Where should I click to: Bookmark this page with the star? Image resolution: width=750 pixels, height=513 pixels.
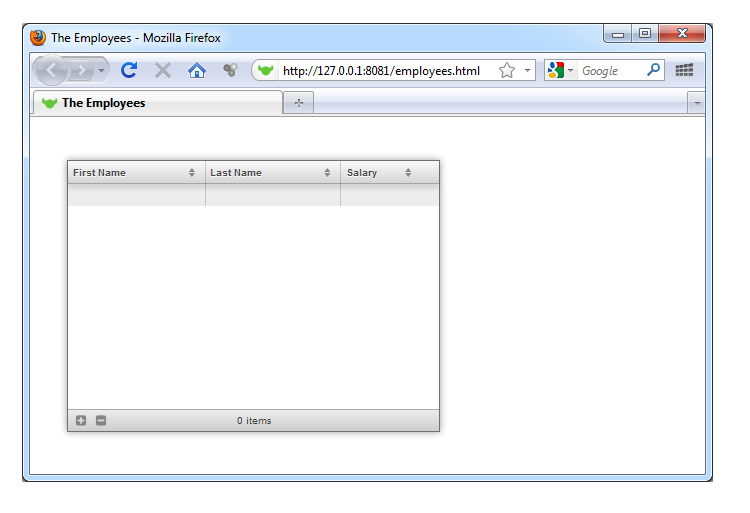pyautogui.click(x=507, y=71)
